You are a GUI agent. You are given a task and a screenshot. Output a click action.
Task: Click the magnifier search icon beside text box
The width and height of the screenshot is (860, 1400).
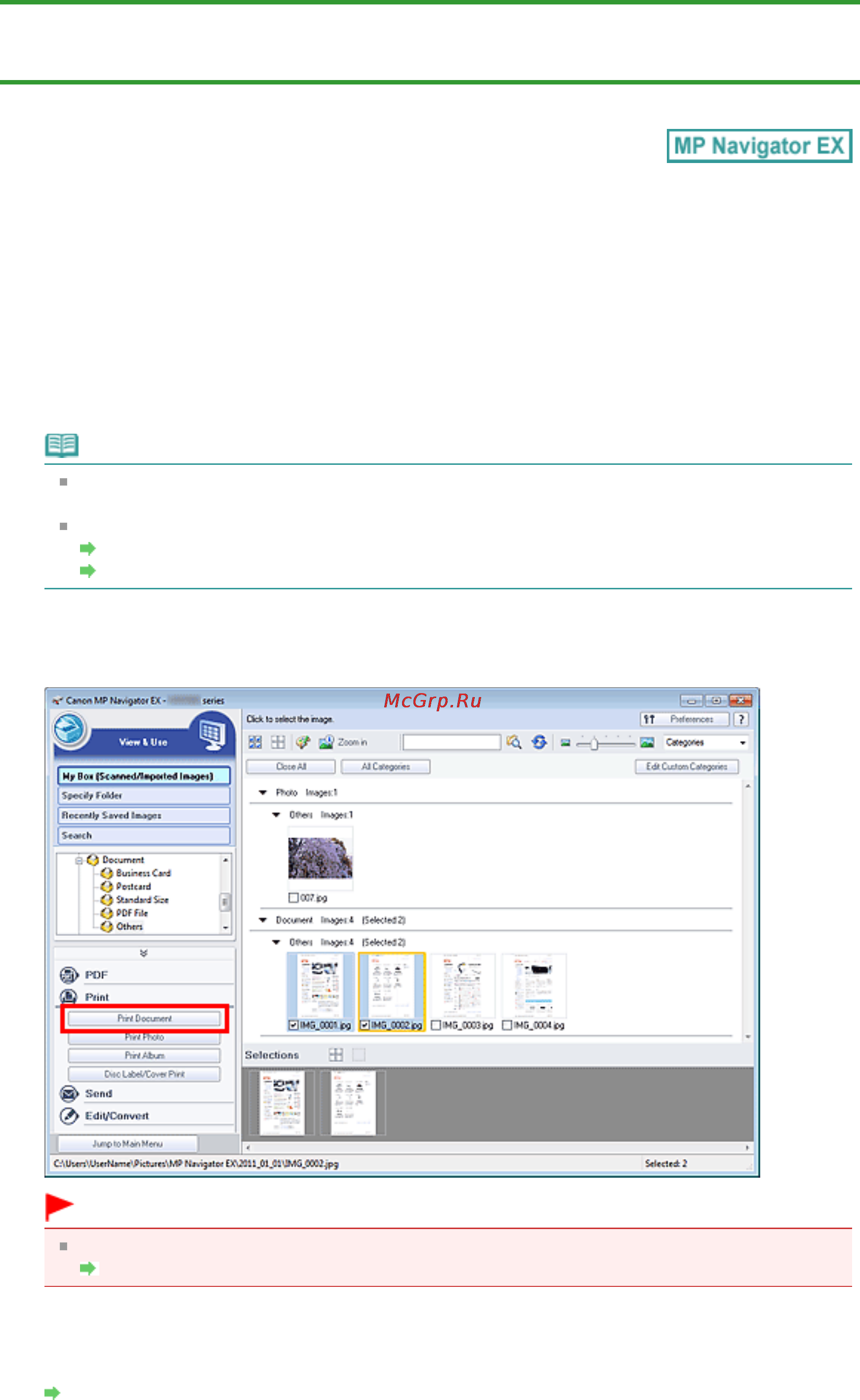(514, 742)
